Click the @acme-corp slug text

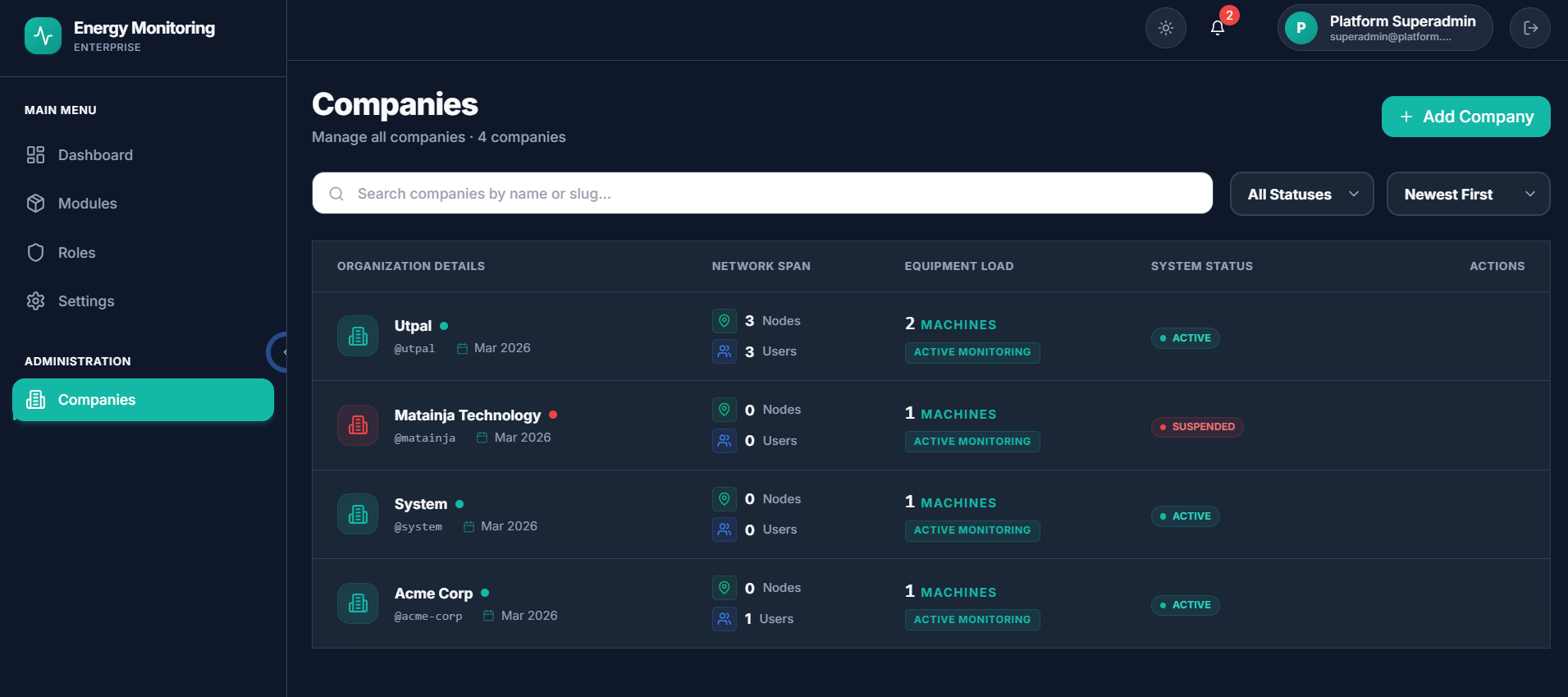pyautogui.click(x=428, y=617)
